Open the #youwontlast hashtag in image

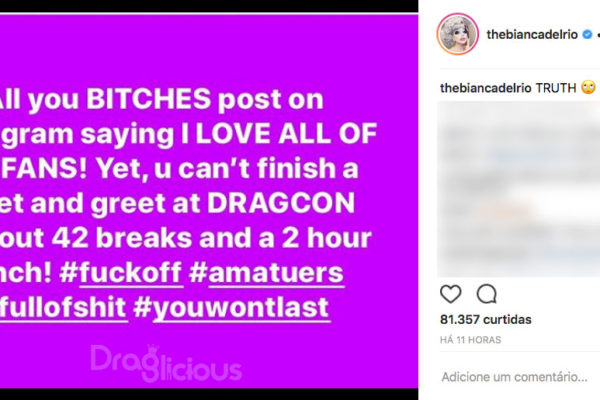(x=231, y=307)
